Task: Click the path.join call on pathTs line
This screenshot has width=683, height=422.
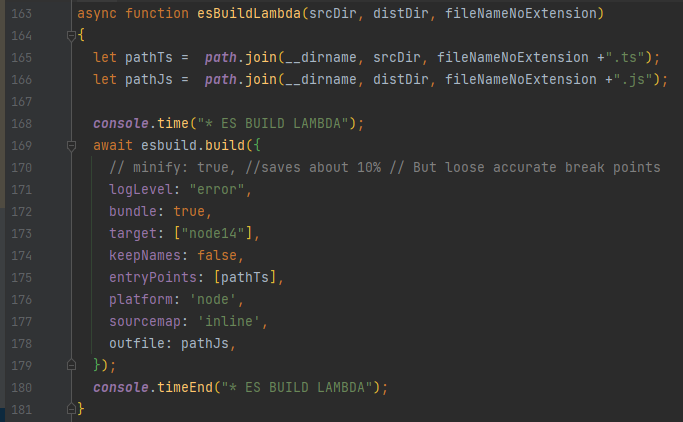Action: coord(241,57)
